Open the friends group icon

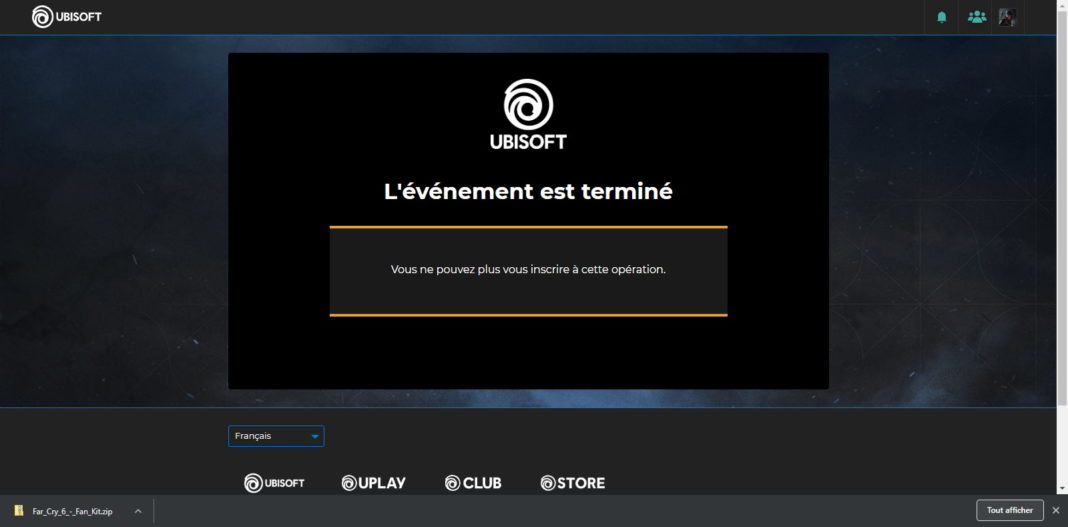[977, 17]
